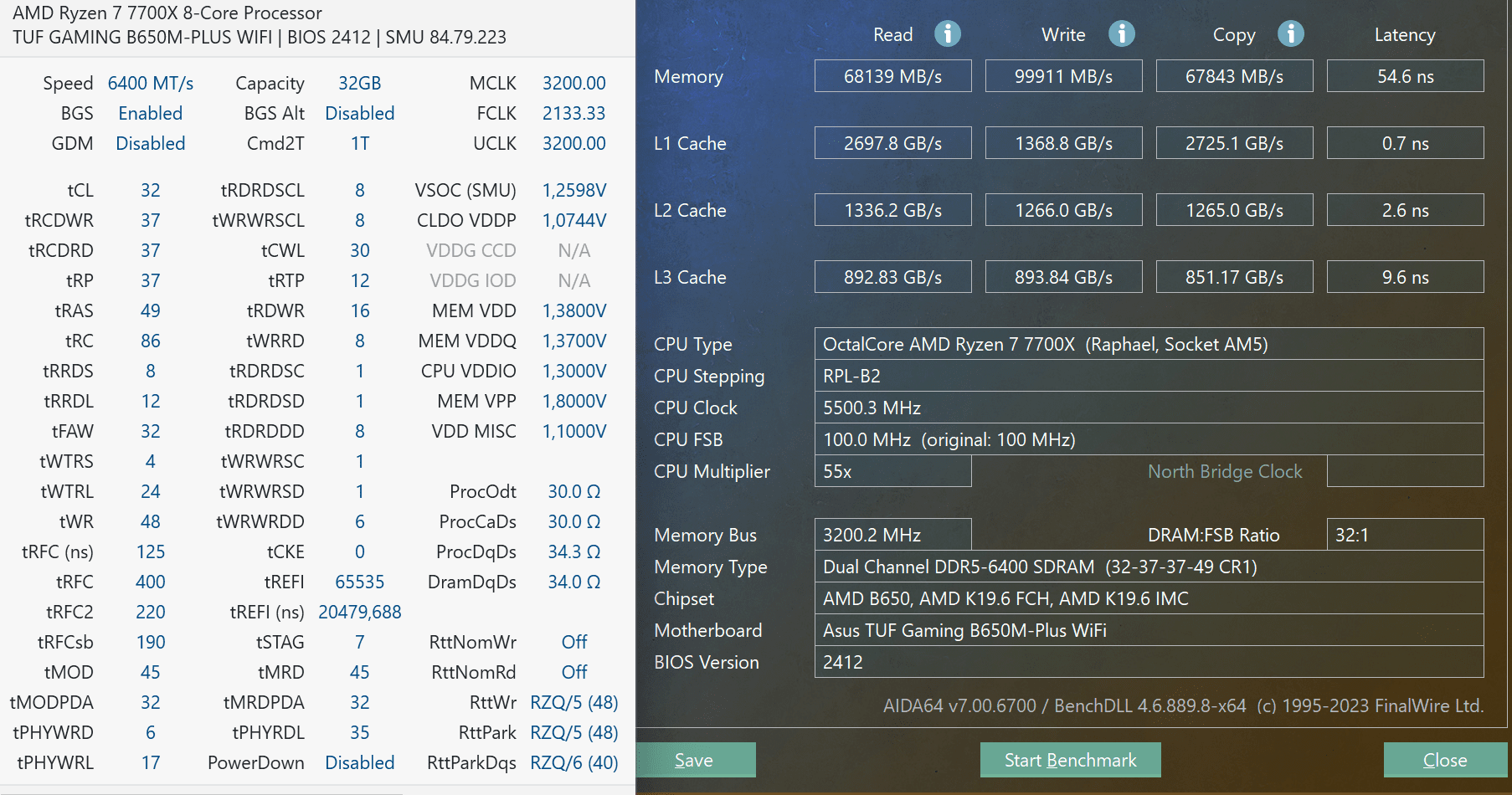Screen dimensions: 1512x795
Task: Click CPU Clock value 5500.3 MHz
Action: (1149, 408)
